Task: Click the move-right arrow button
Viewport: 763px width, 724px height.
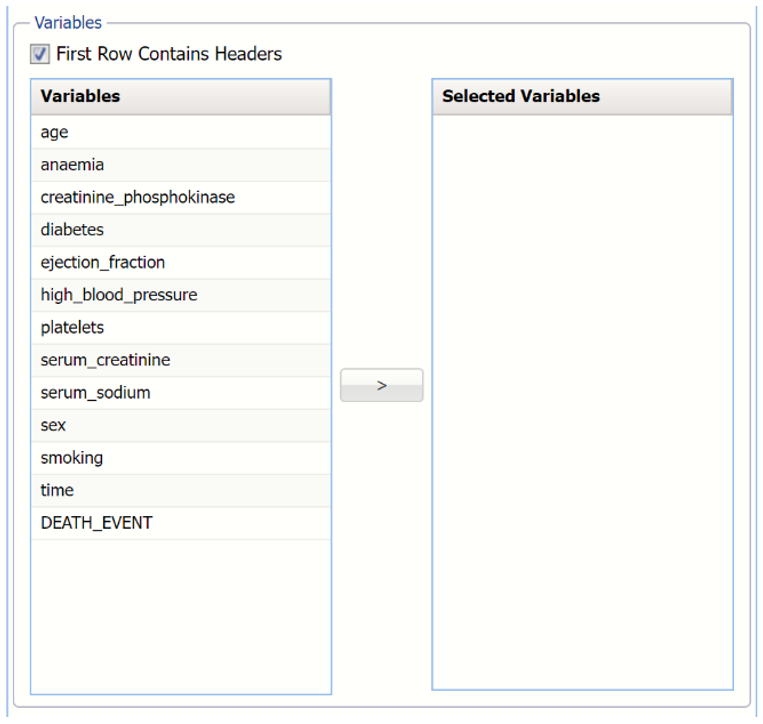Action: [381, 385]
